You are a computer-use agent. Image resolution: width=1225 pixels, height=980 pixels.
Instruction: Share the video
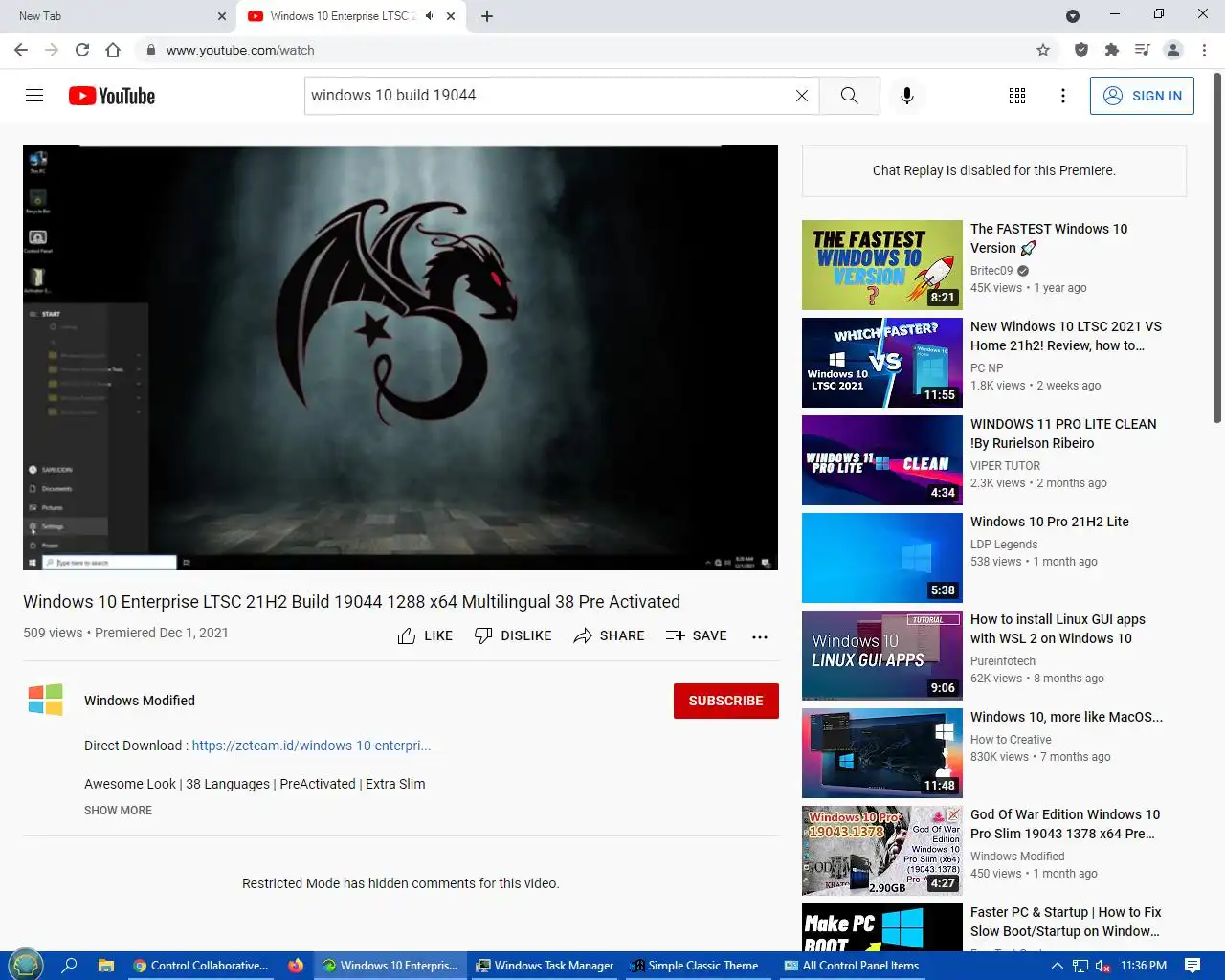tap(609, 635)
